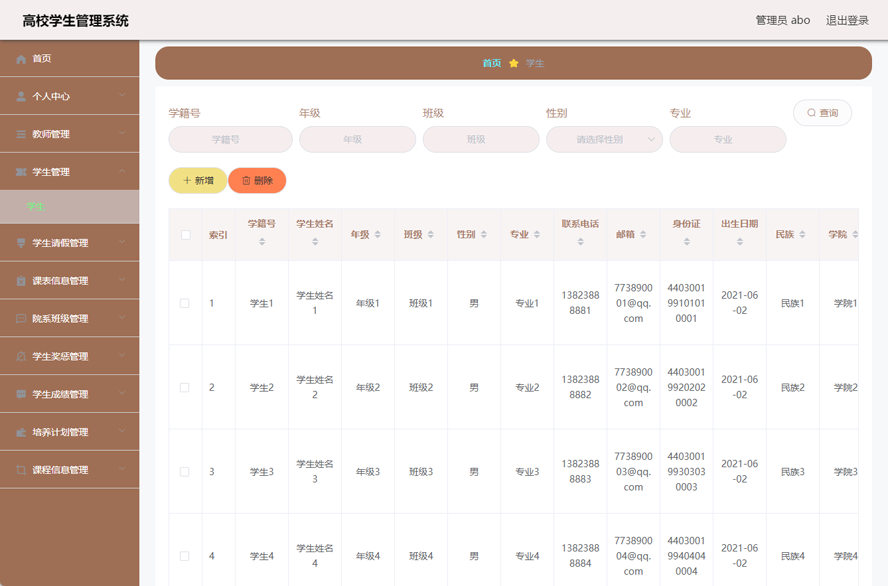
Task: Click the person icon beside 个人中心
Action: tap(21, 97)
